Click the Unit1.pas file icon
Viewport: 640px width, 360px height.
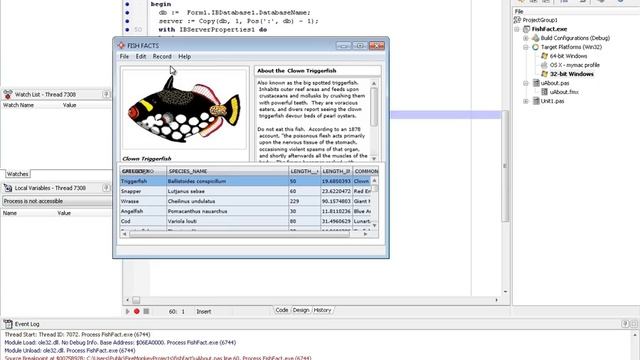pos(536,101)
